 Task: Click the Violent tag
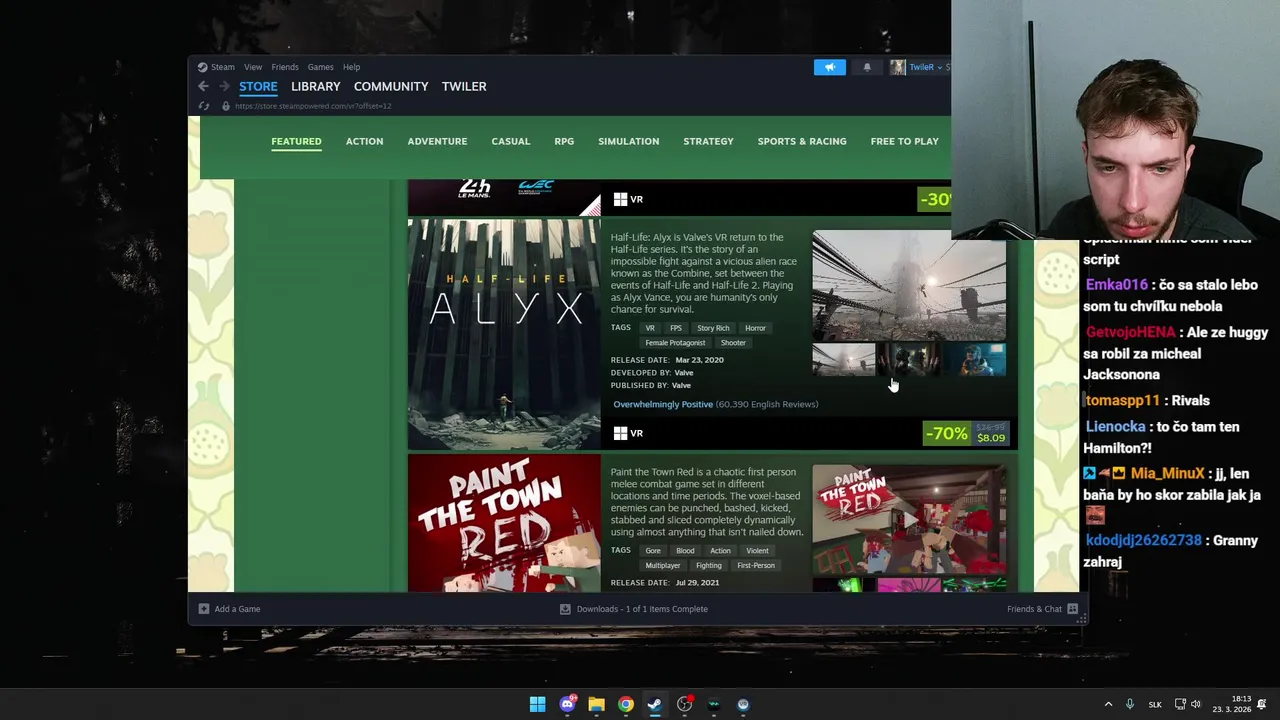point(757,551)
